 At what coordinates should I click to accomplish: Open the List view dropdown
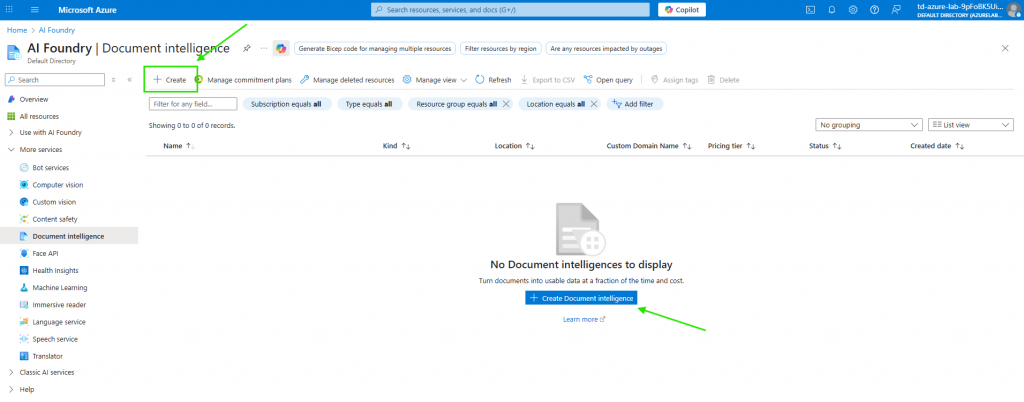968,125
